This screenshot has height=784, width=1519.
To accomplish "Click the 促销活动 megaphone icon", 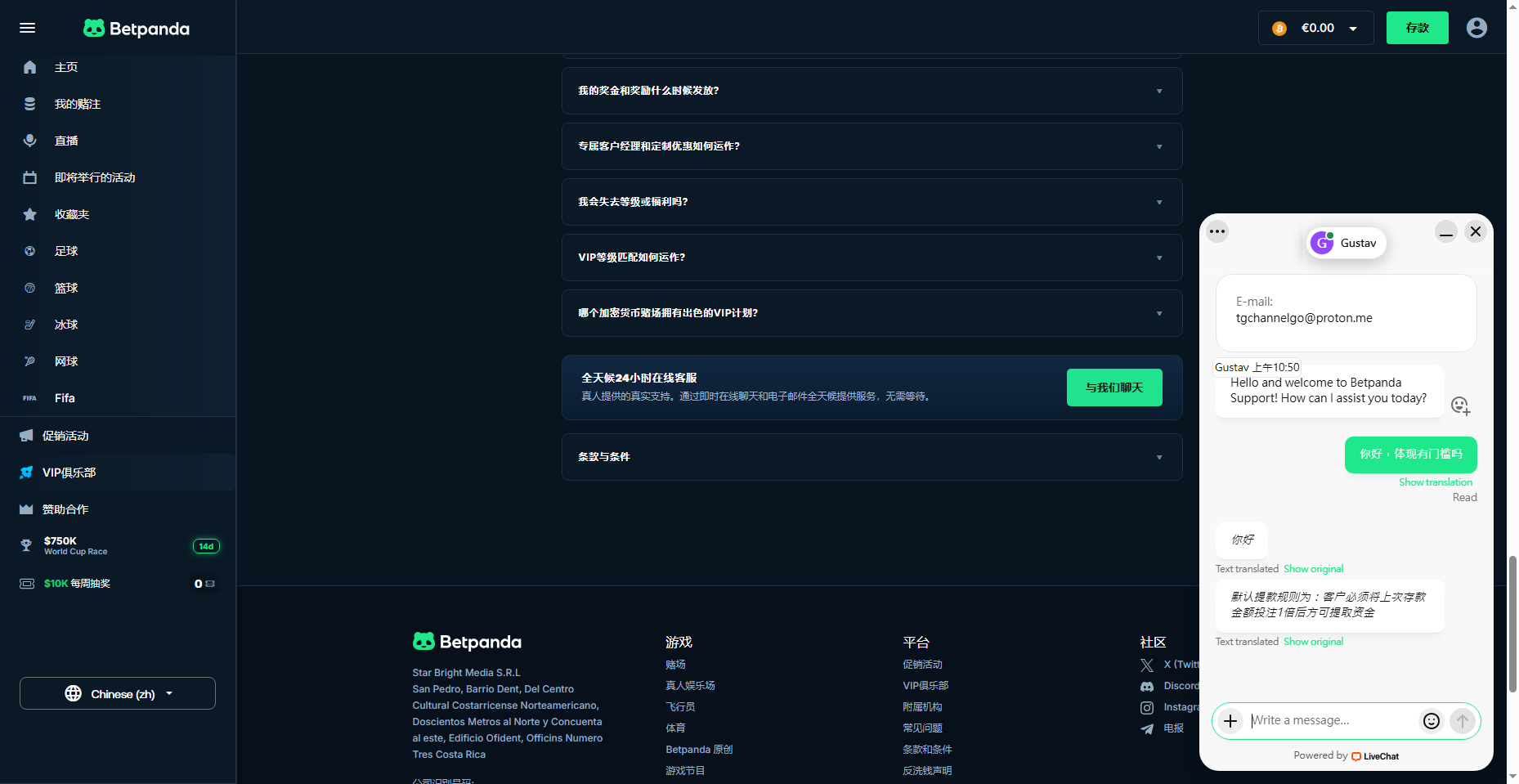I will pyautogui.click(x=26, y=436).
